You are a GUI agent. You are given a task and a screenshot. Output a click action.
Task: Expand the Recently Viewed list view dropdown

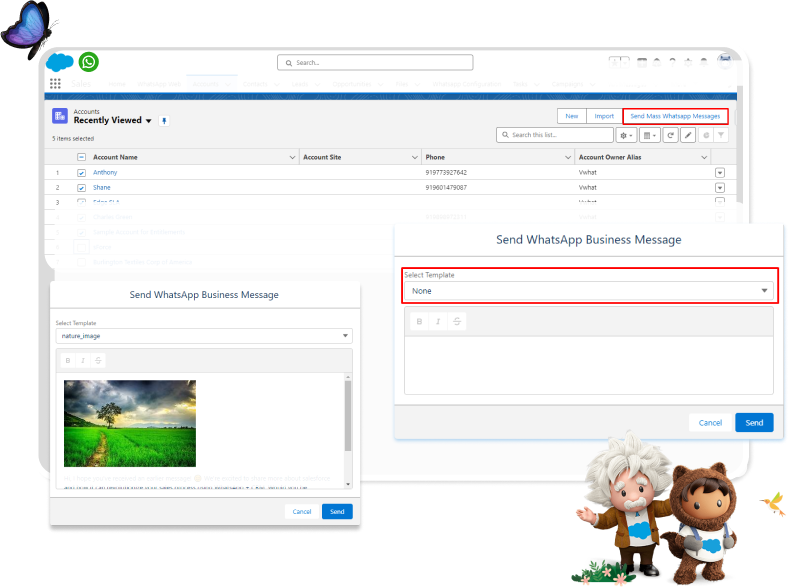(148, 121)
